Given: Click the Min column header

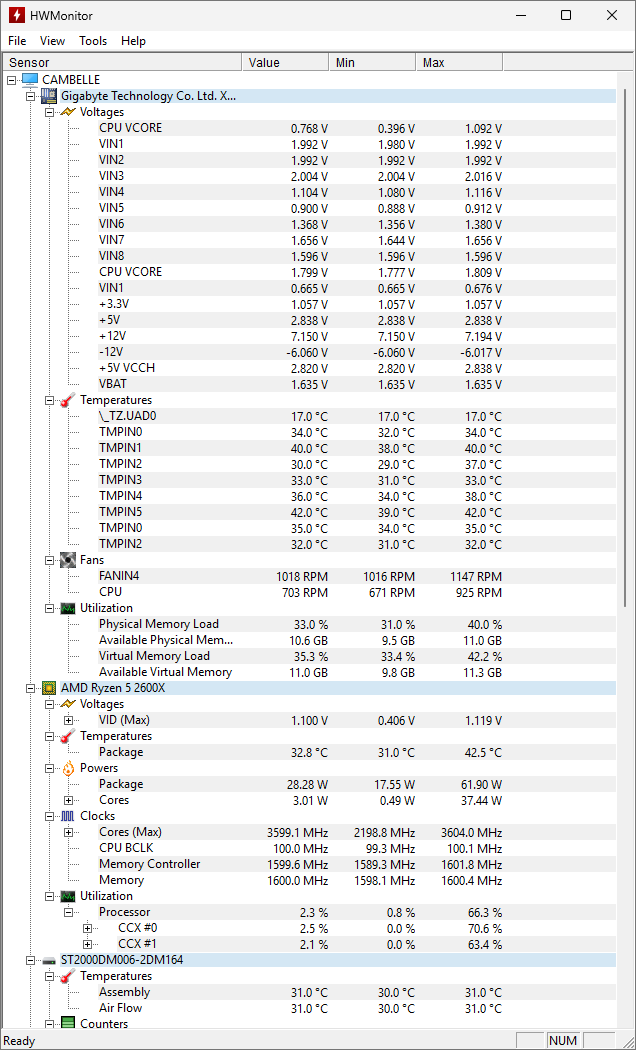Looking at the screenshot, I should pos(372,62).
